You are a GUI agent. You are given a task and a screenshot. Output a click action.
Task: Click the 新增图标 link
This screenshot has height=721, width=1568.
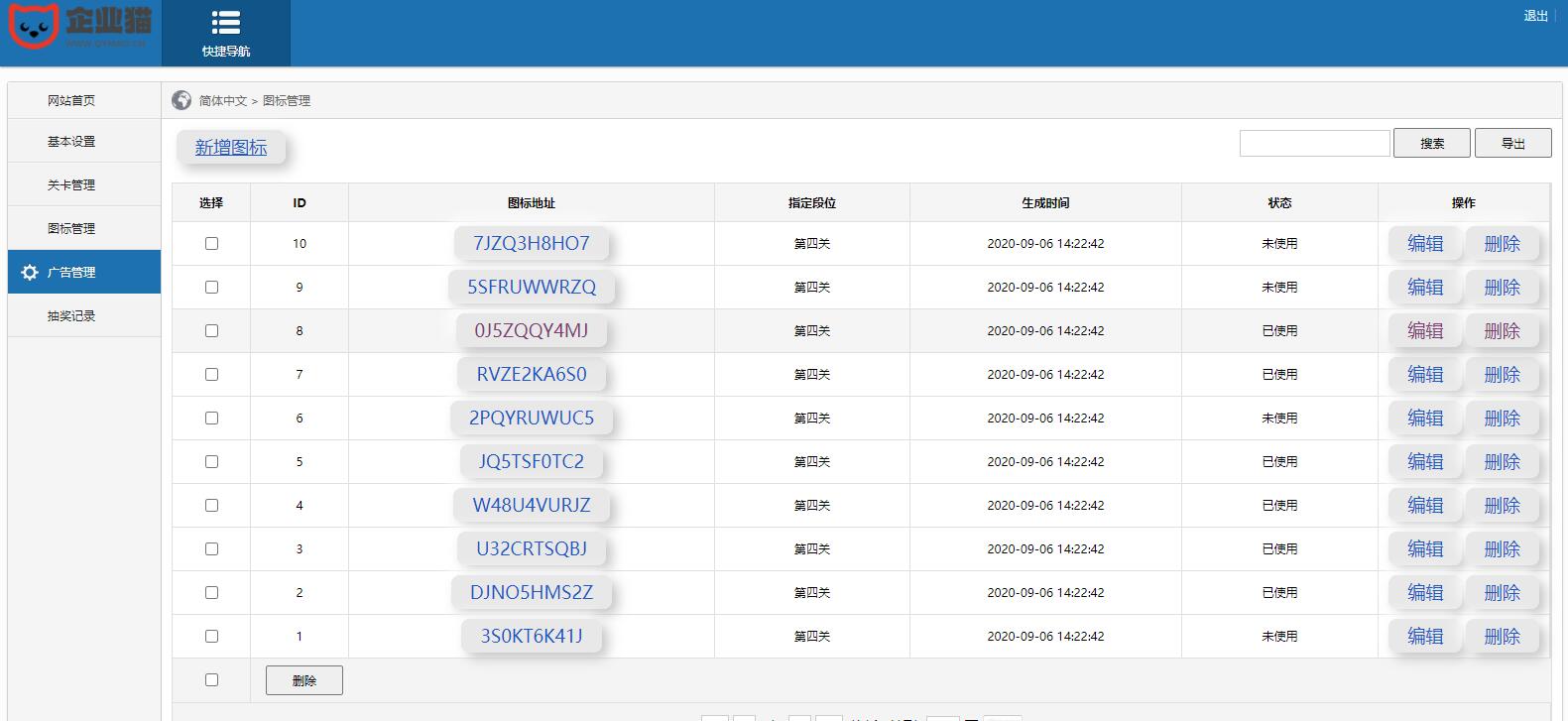coord(231,148)
